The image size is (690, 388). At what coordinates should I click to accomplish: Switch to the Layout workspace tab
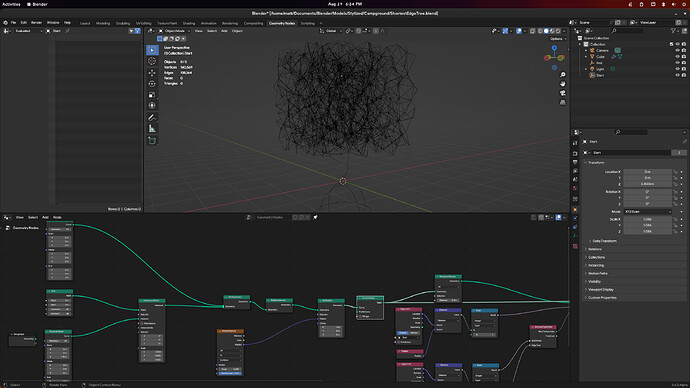[85, 23]
